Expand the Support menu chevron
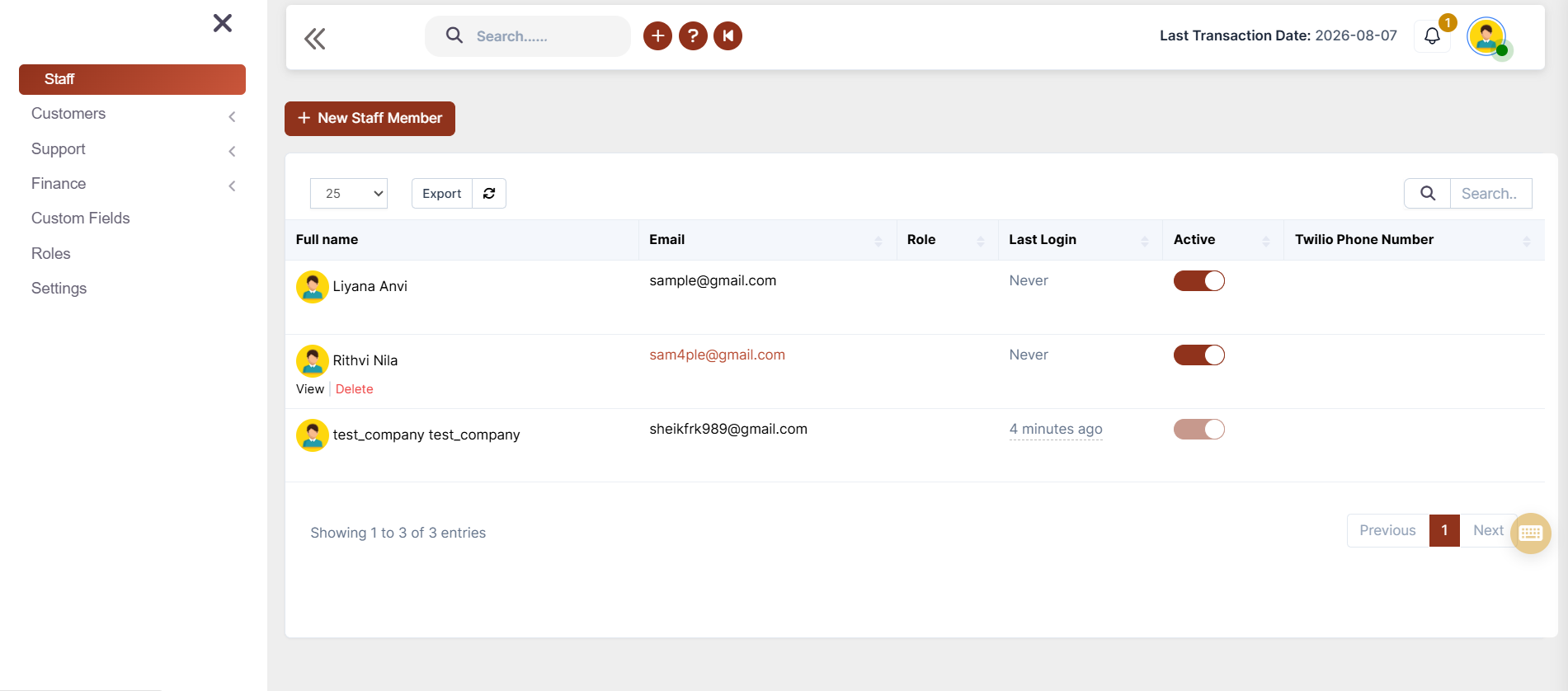This screenshot has height=691, width=1568. click(233, 151)
